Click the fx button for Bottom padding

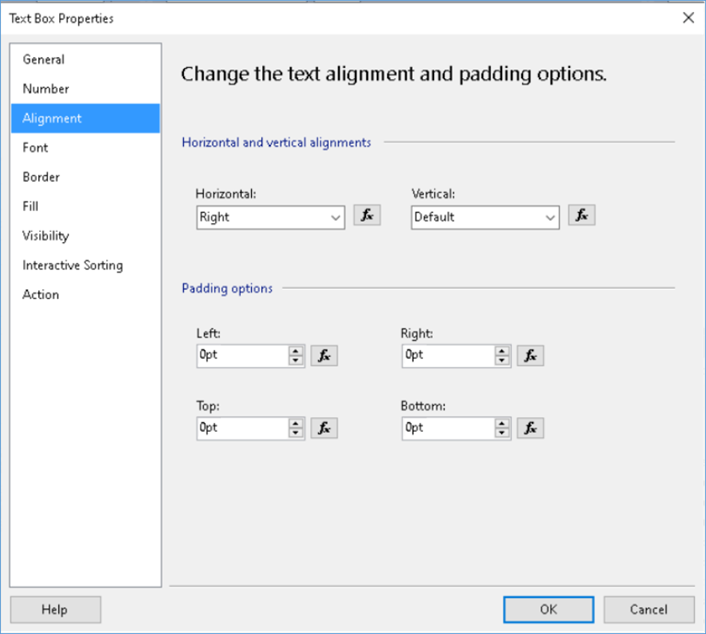(530, 428)
